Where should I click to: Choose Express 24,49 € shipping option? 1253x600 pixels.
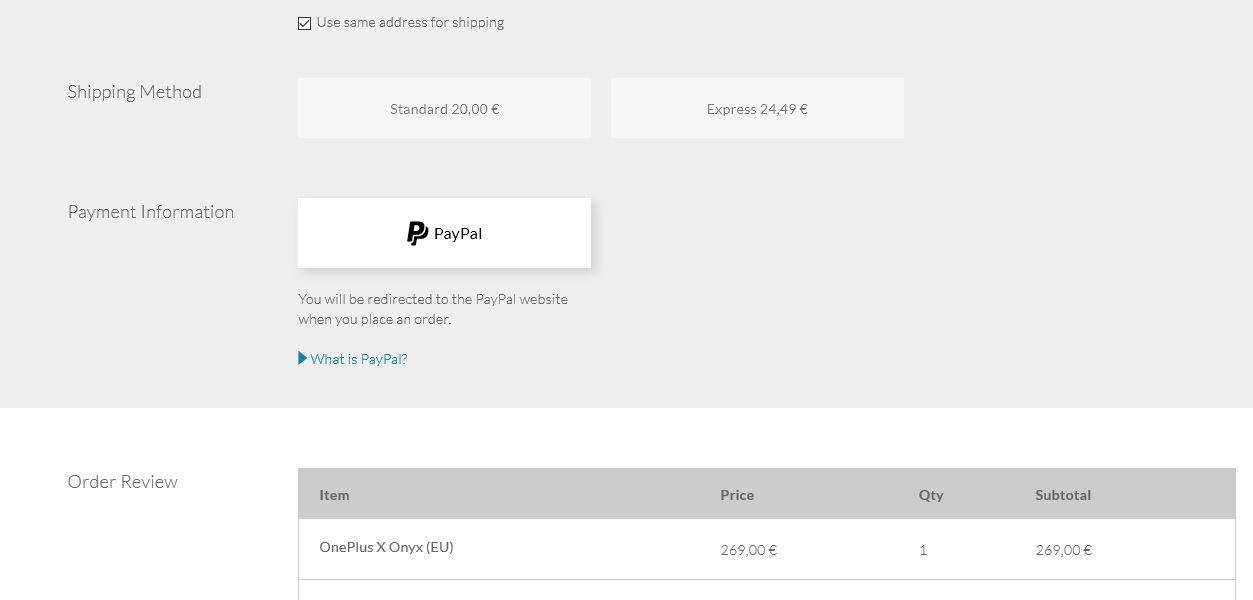pyautogui.click(x=757, y=109)
